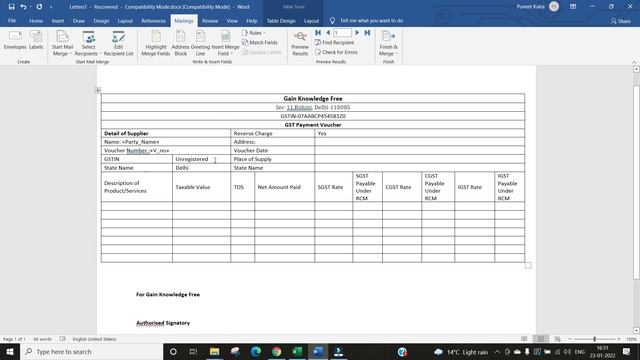Click the Unregistered cell
The image size is (640, 360).
pyautogui.click(x=201, y=159)
